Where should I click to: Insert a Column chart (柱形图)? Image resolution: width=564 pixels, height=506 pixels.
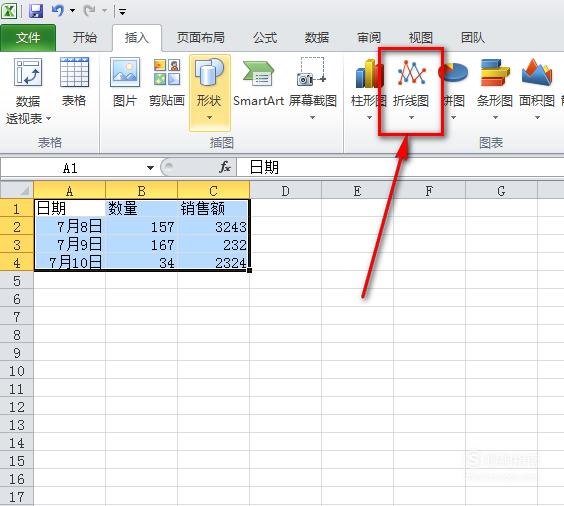click(x=368, y=88)
